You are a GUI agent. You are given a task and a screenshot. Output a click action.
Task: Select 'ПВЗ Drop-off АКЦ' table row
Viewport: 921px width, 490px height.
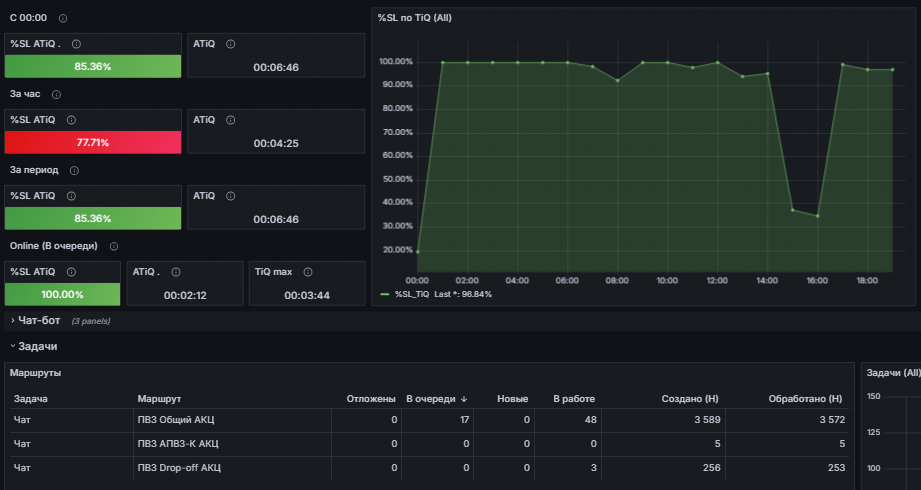(429, 468)
